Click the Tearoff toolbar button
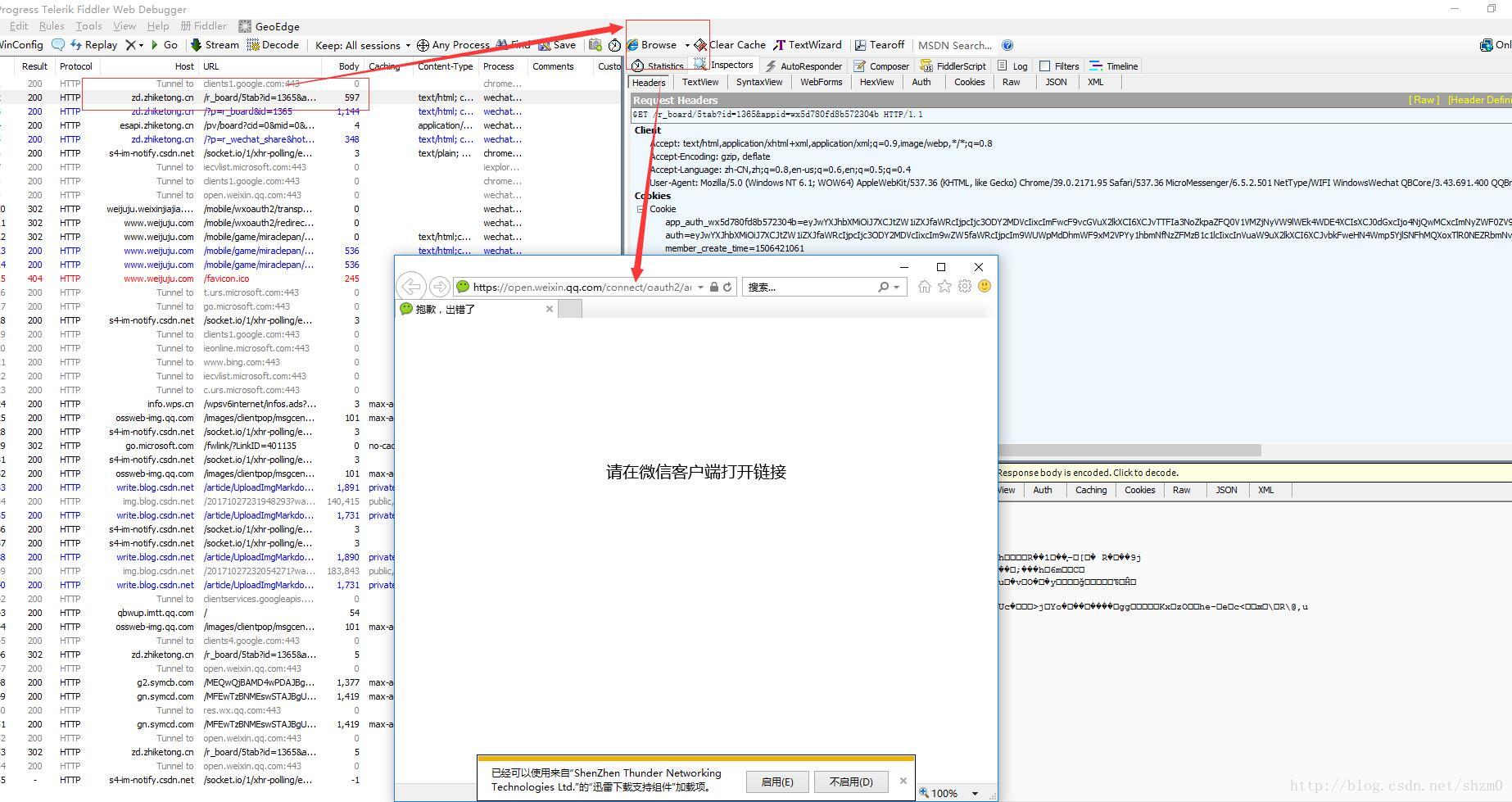The width and height of the screenshot is (1512, 802). click(x=880, y=45)
